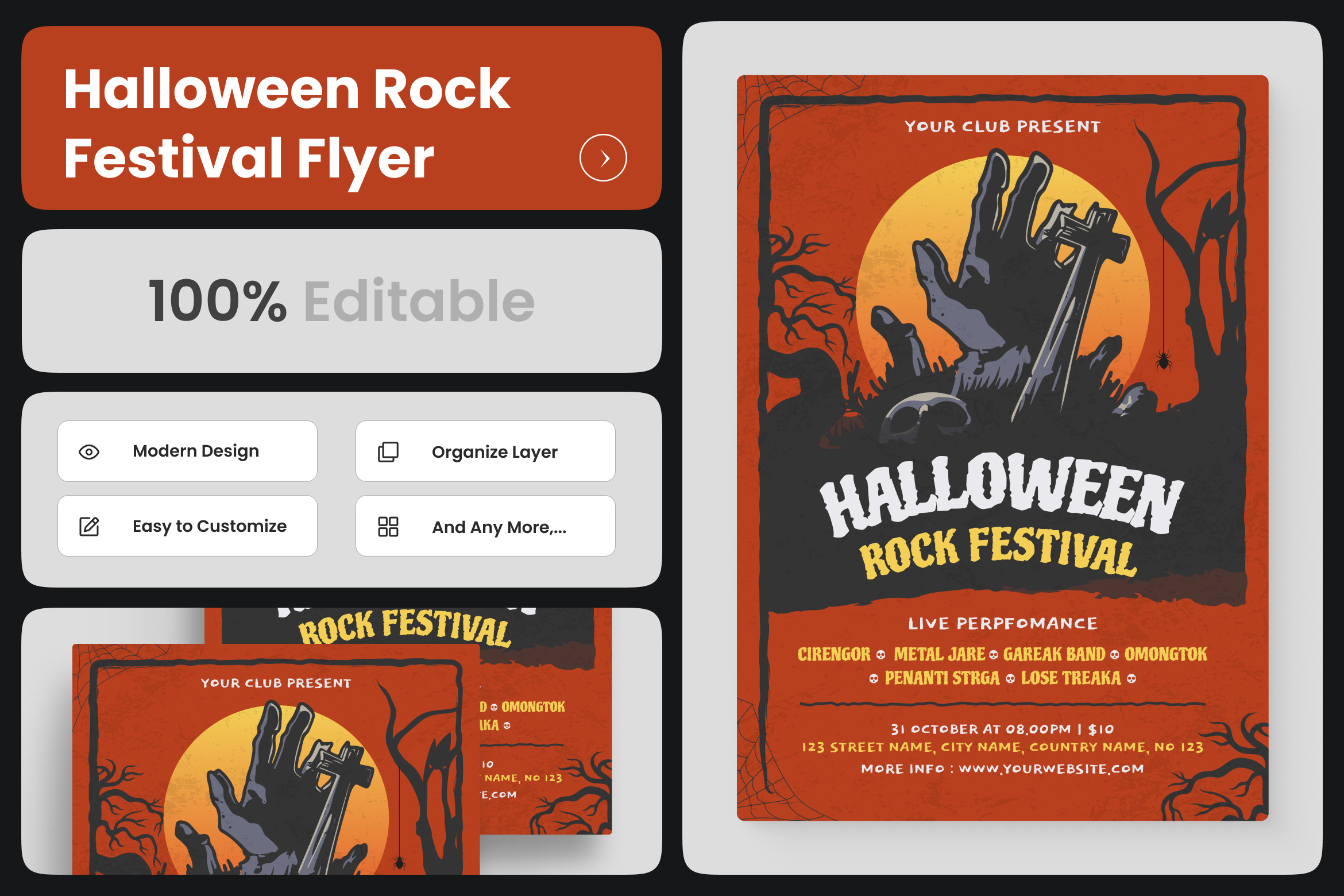Image resolution: width=1344 pixels, height=896 pixels.
Task: Click the circled arrow icon in the title banner
Action: 603,158
